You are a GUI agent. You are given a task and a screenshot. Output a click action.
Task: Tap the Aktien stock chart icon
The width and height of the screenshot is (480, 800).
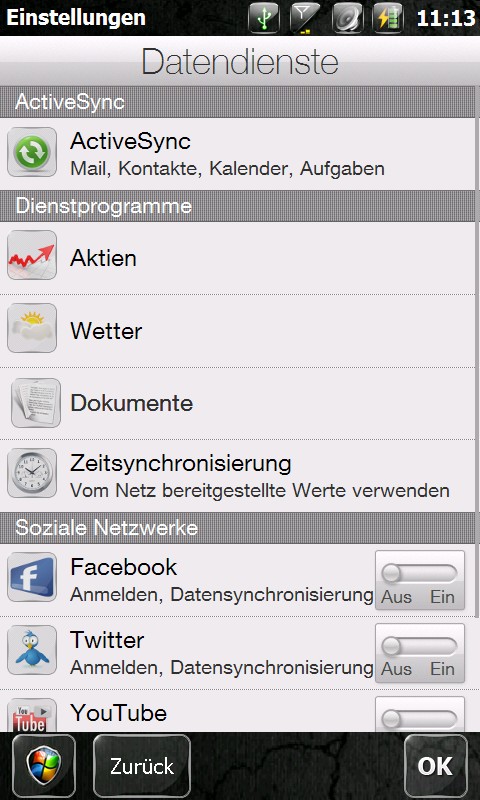point(32,255)
